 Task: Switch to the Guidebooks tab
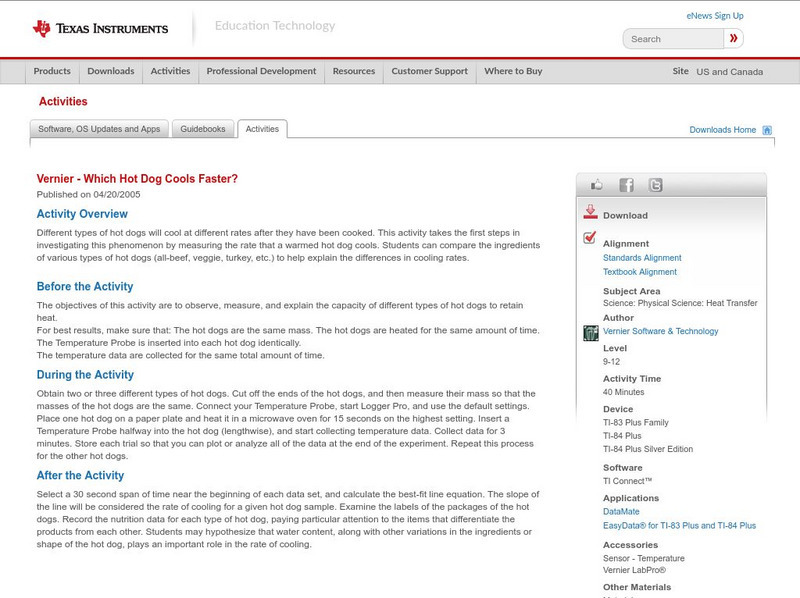pyautogui.click(x=203, y=129)
